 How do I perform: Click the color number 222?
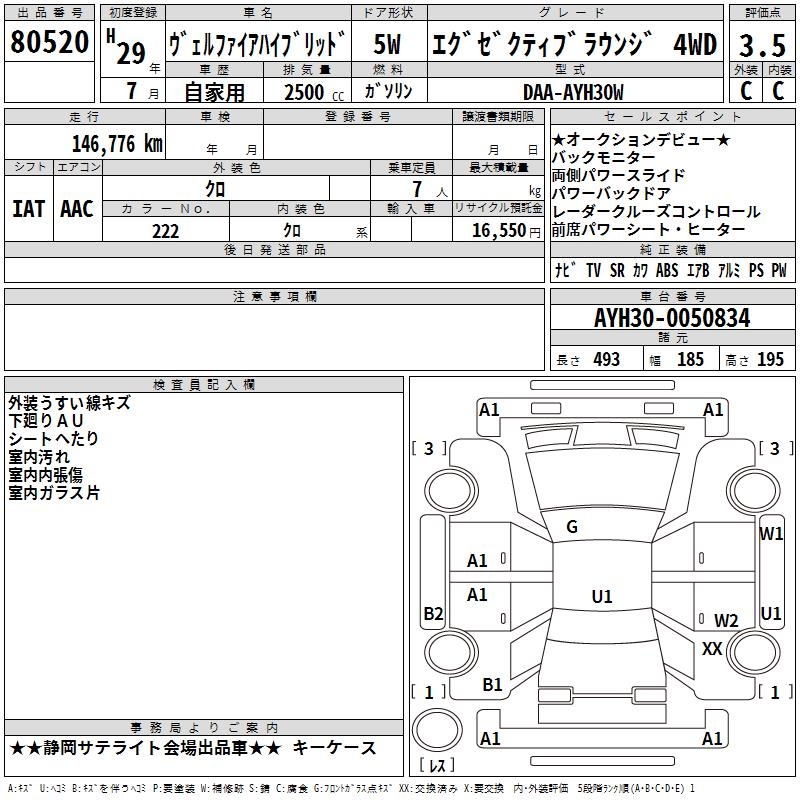165,231
